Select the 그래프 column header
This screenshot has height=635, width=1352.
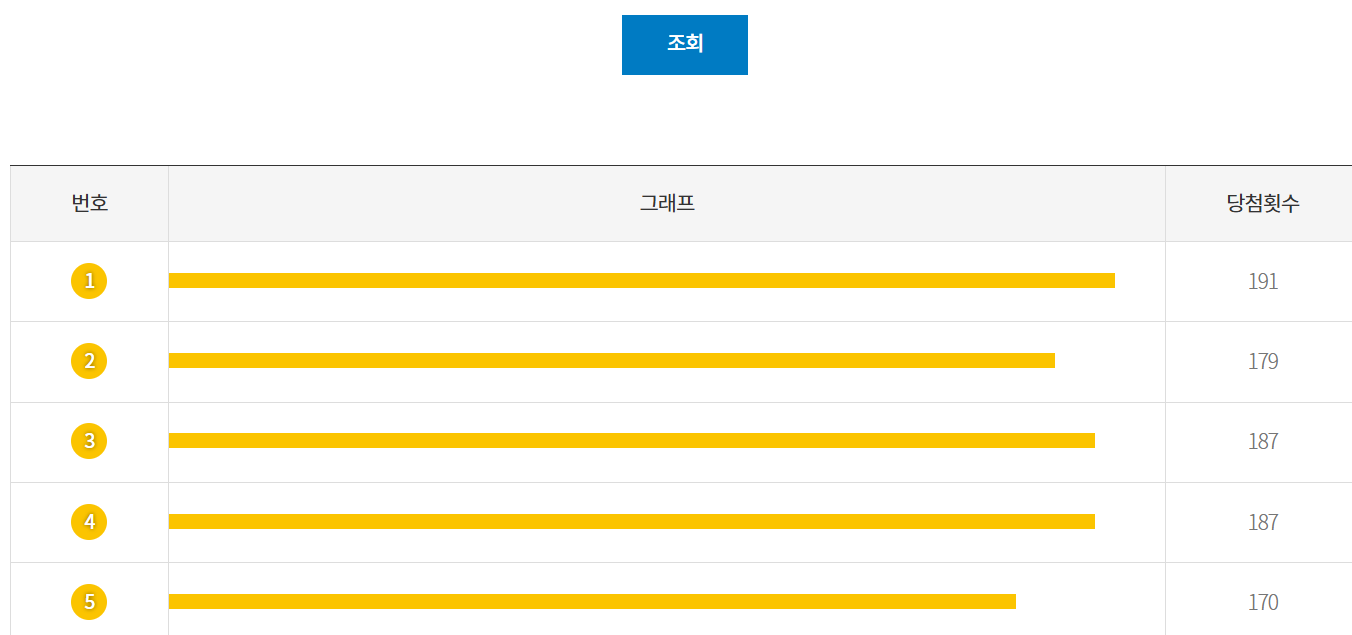667,203
